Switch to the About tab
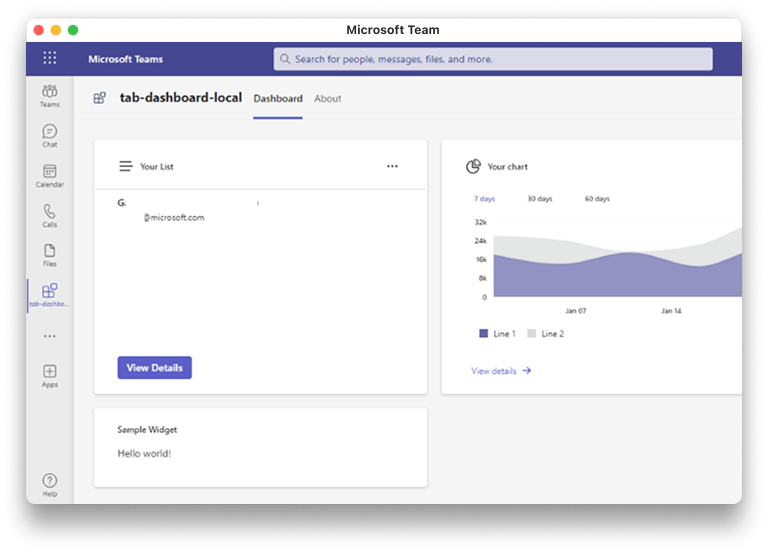The width and height of the screenshot is (768, 552). point(328,98)
